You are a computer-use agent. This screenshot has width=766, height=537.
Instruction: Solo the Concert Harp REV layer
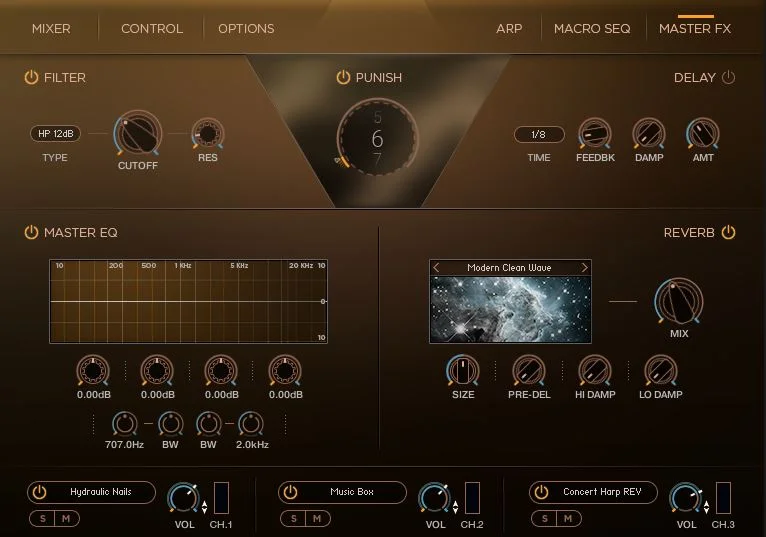(x=545, y=518)
